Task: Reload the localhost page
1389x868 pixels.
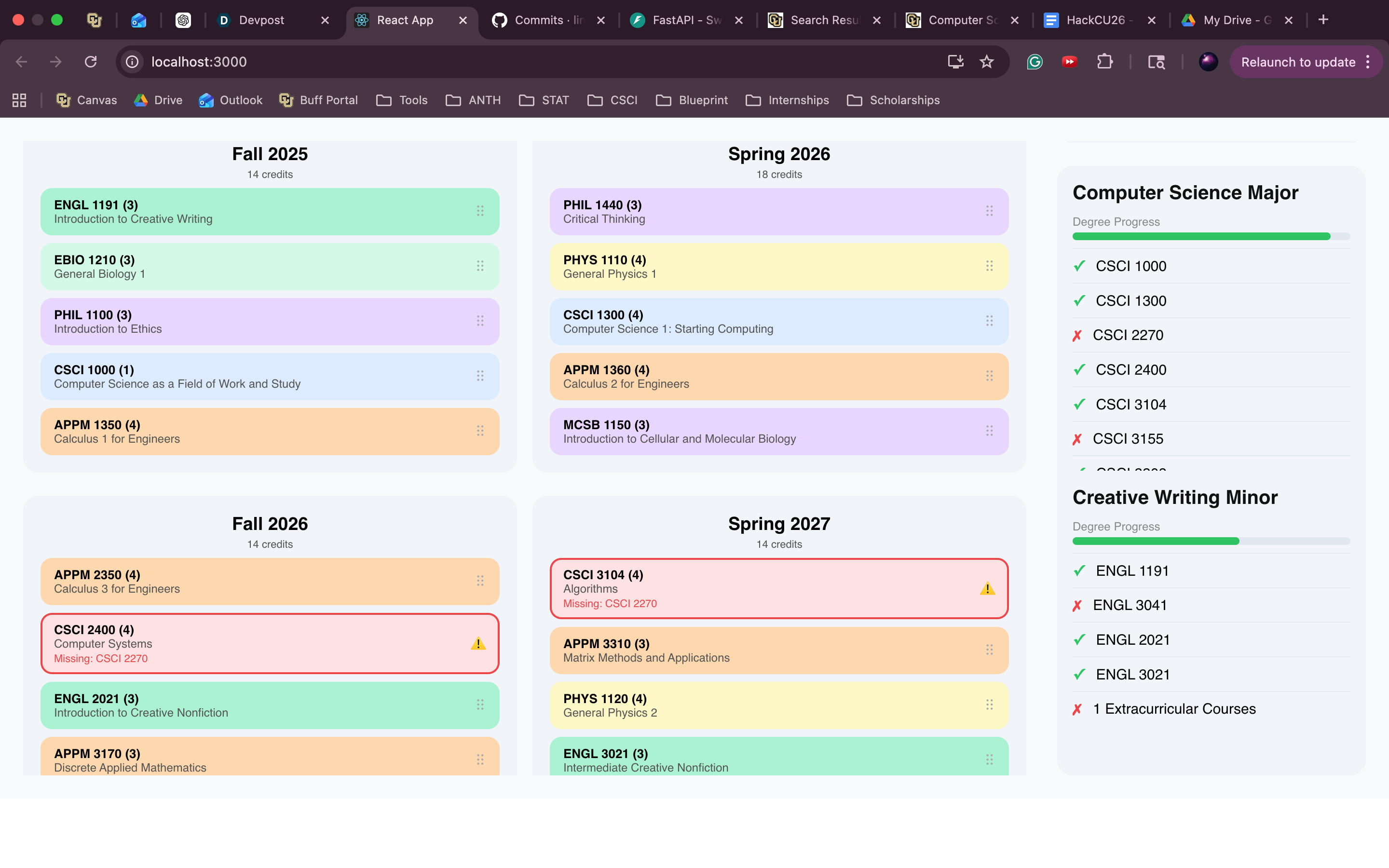Action: tap(91, 62)
